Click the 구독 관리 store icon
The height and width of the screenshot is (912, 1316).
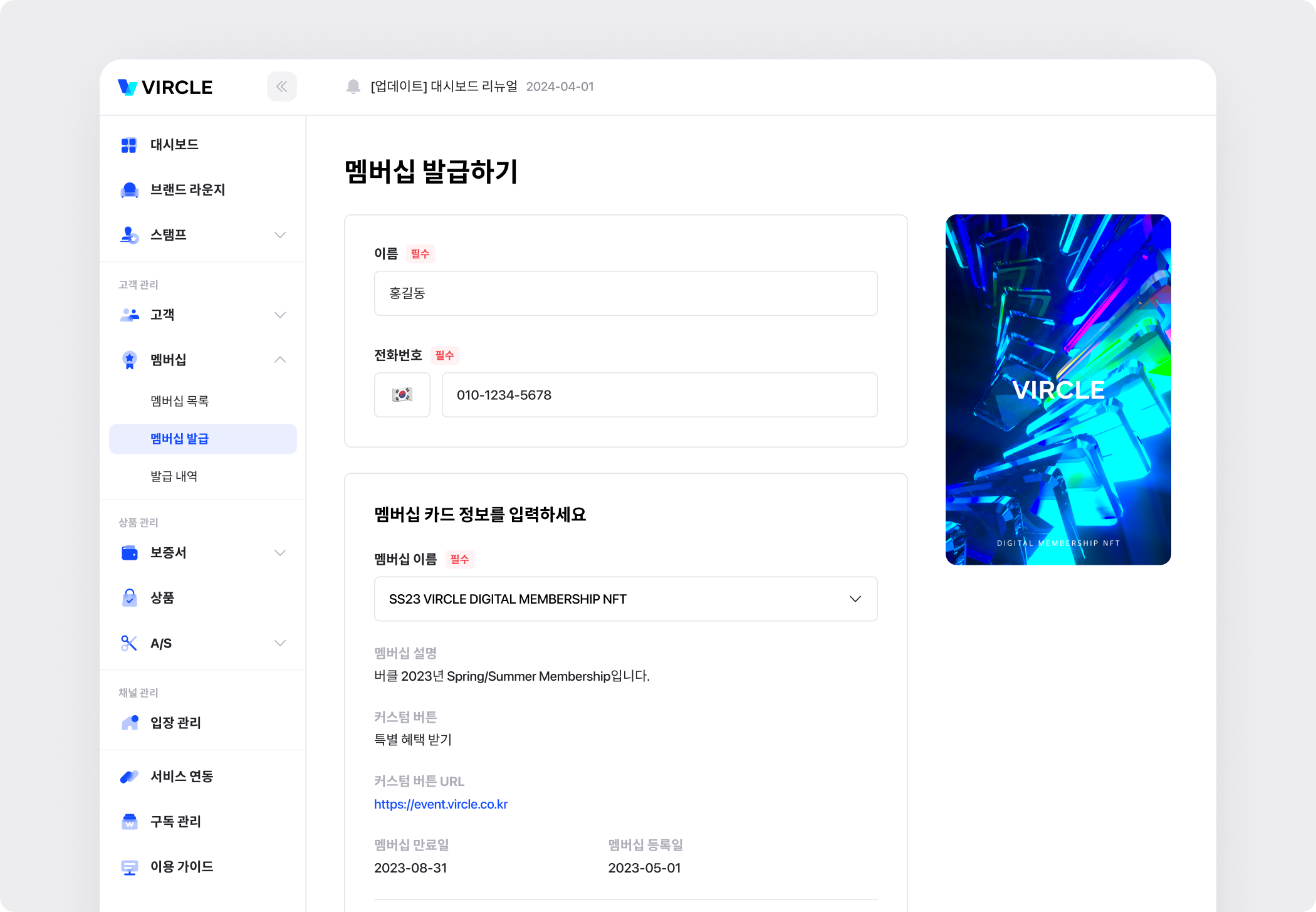[x=129, y=822]
